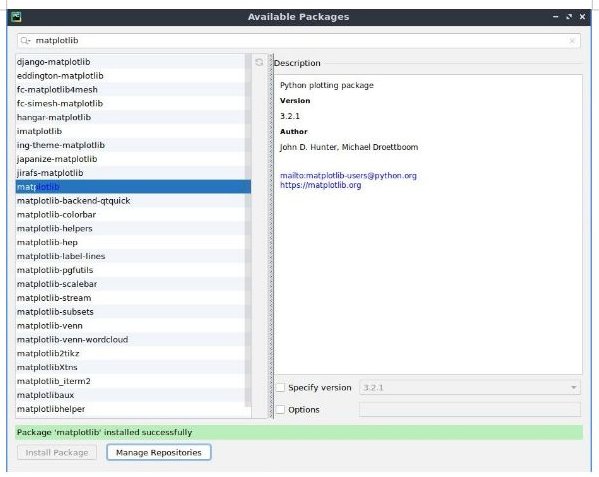Select matplotlib-backend-qtquick package
The height and width of the screenshot is (477, 599).
tap(133, 201)
